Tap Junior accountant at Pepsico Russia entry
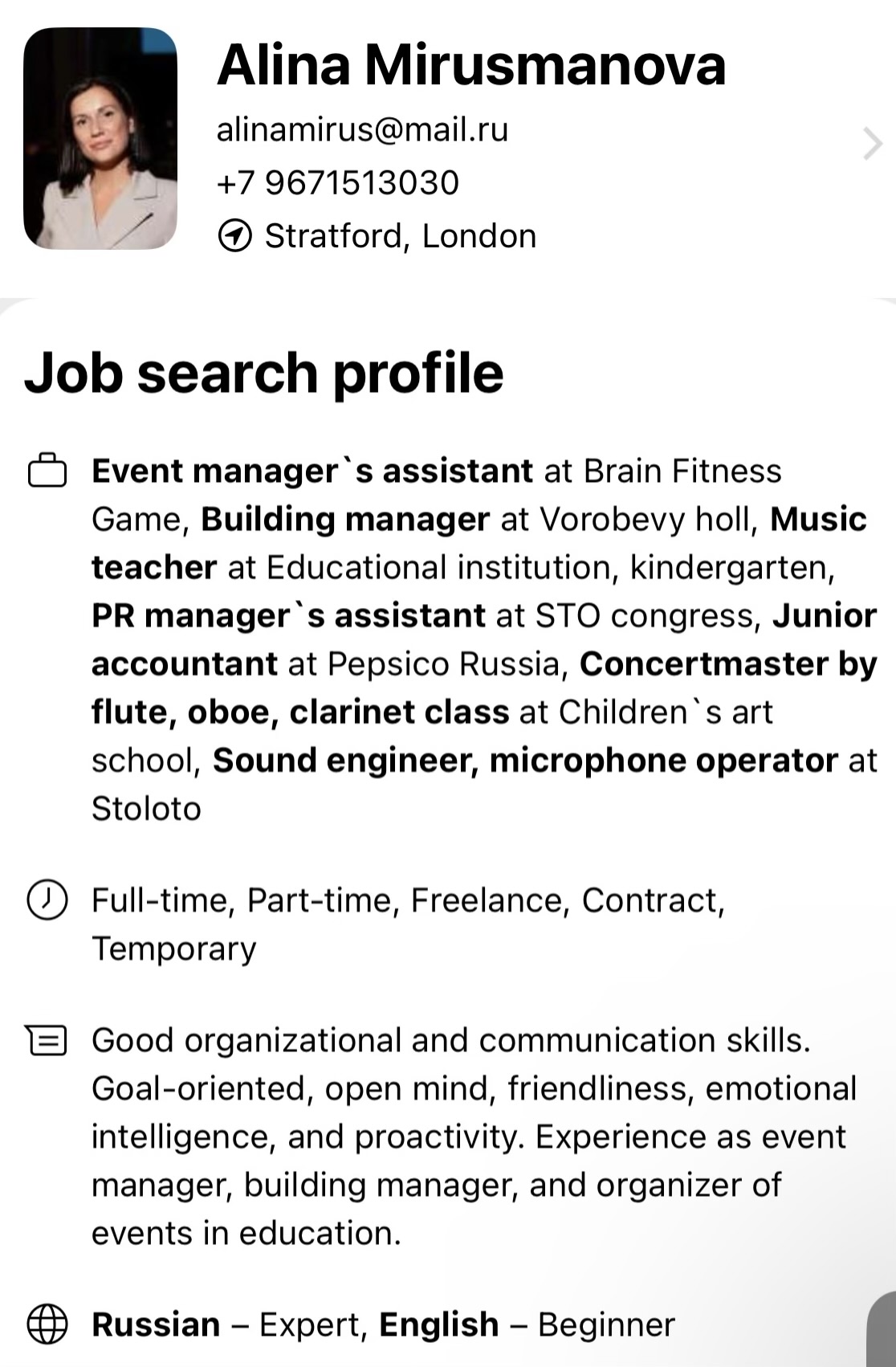 (x=484, y=639)
